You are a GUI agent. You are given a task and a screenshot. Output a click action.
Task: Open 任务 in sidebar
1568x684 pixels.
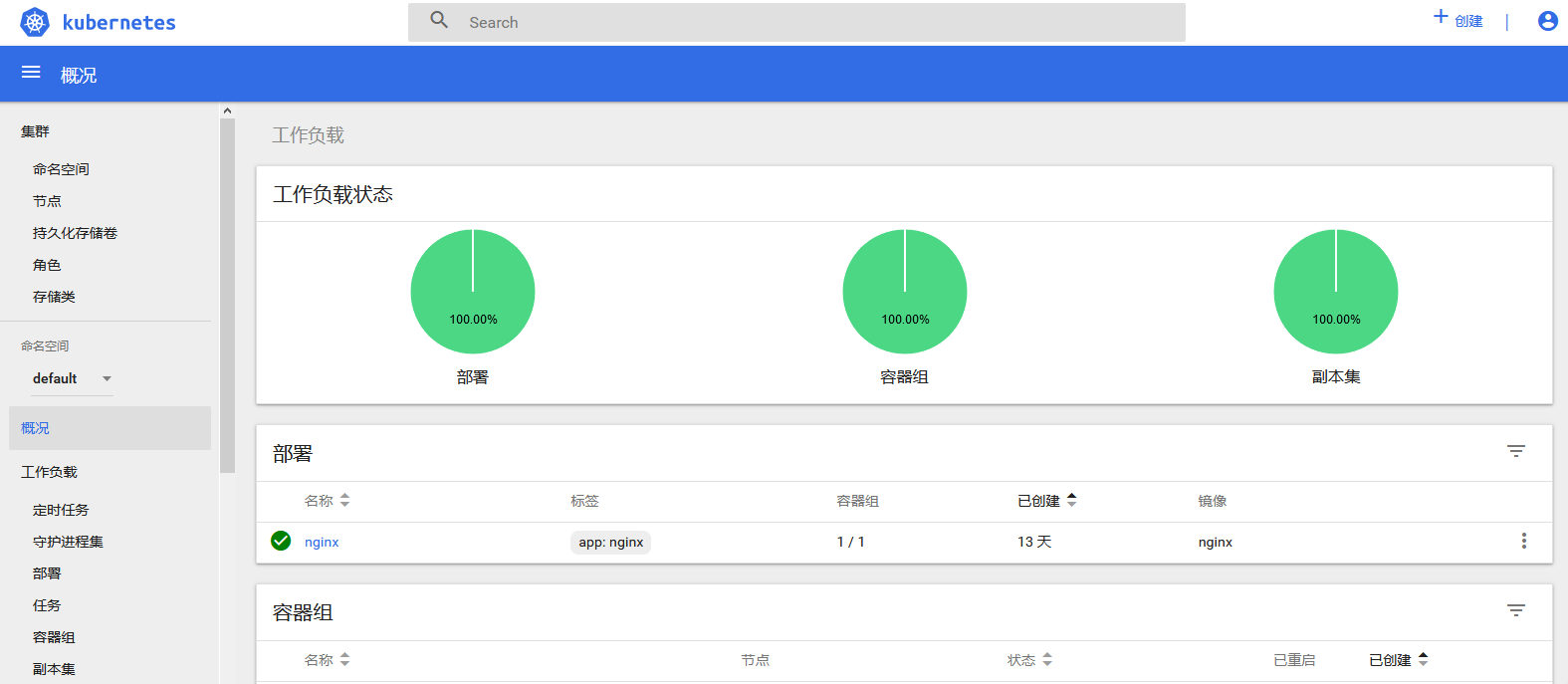click(x=47, y=605)
